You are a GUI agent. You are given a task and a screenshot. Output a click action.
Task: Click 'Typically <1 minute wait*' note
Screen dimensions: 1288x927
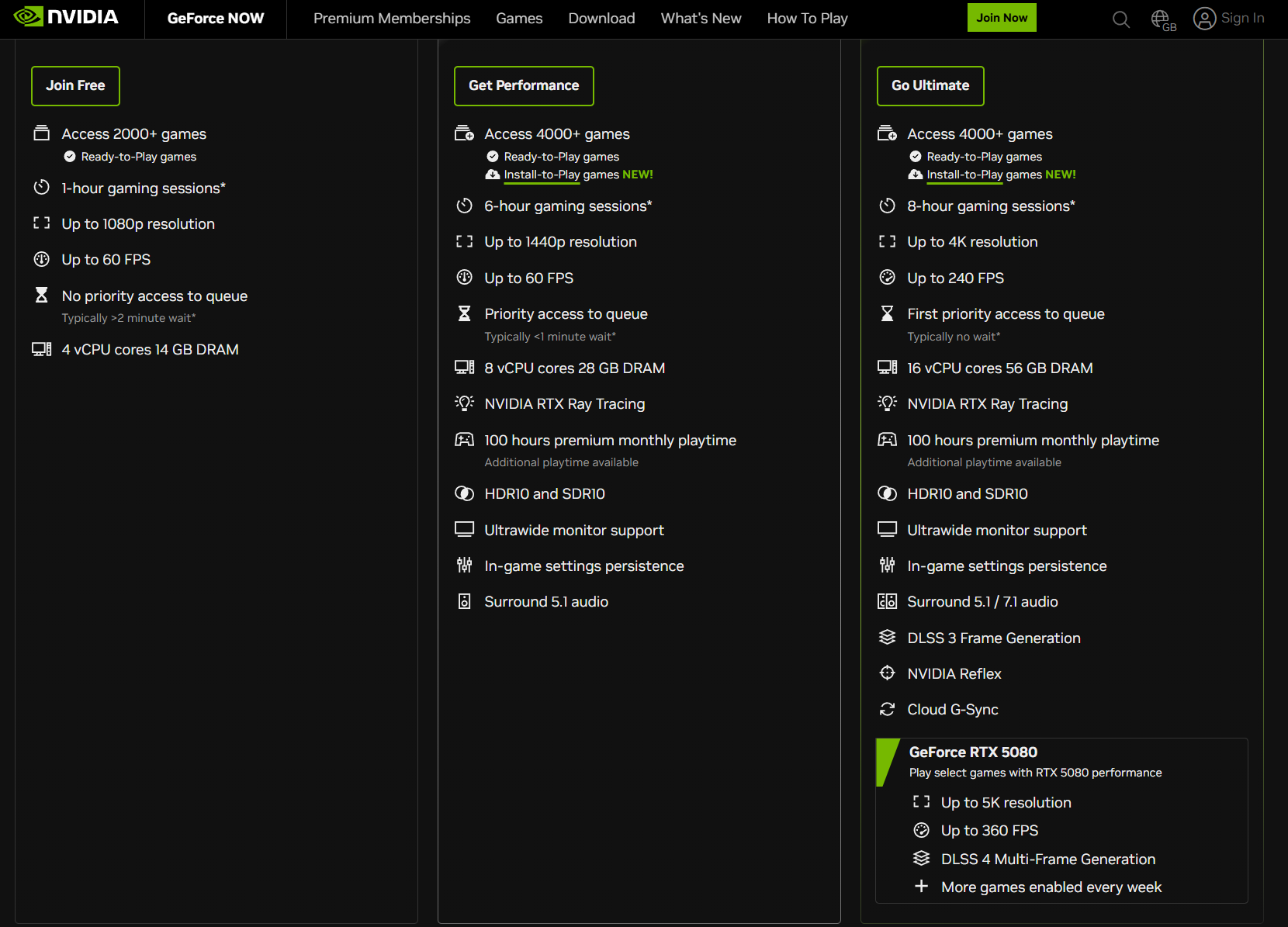coord(550,337)
